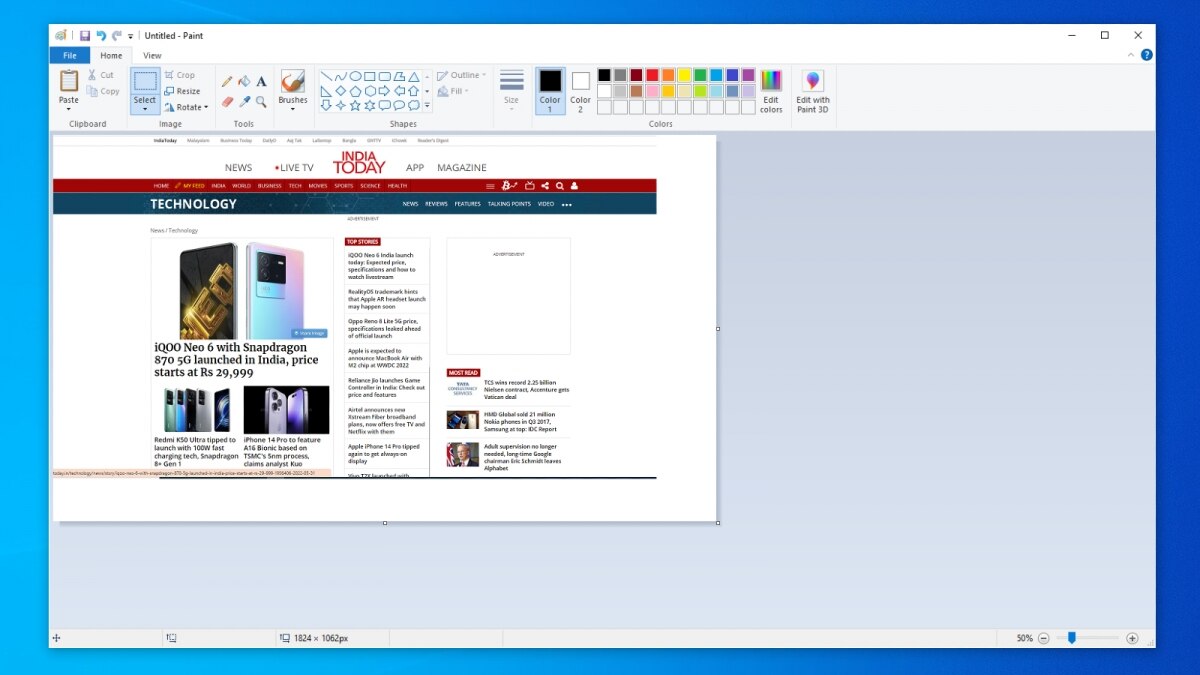Viewport: 1200px width, 675px height.
Task: Choose the Hexagon shape
Action: click(370, 91)
